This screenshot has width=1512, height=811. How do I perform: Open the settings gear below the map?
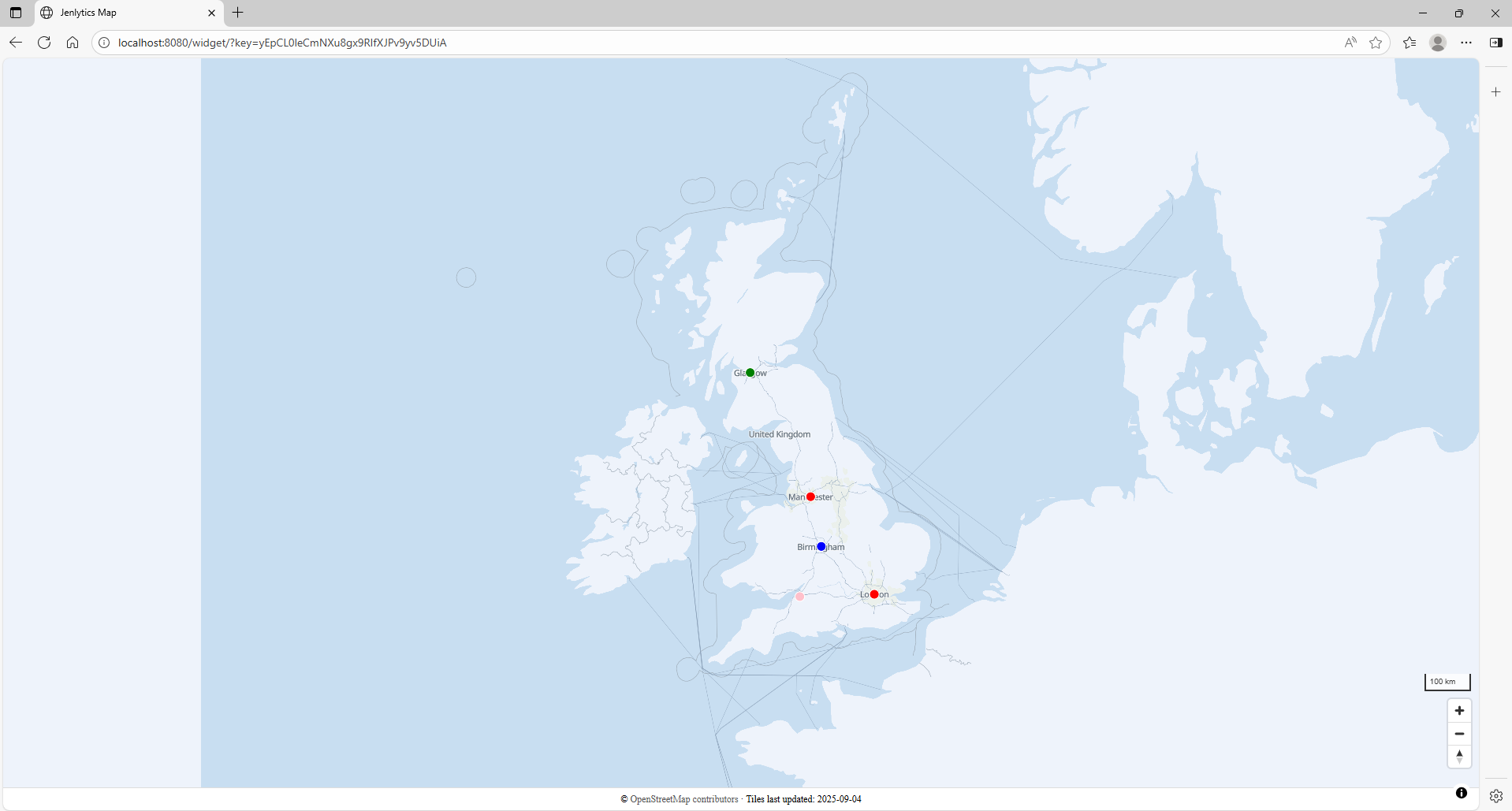click(1495, 795)
